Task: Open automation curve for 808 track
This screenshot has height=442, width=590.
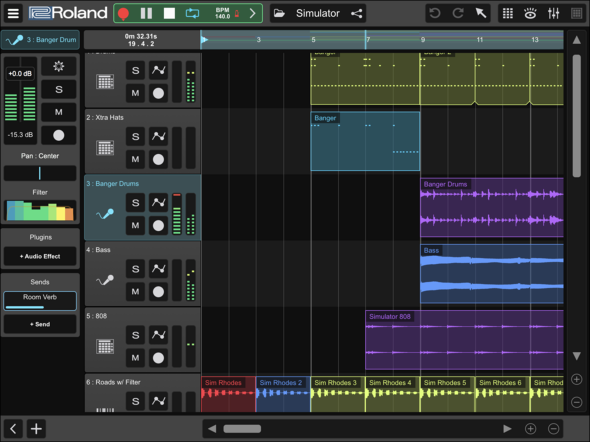Action: (x=158, y=335)
